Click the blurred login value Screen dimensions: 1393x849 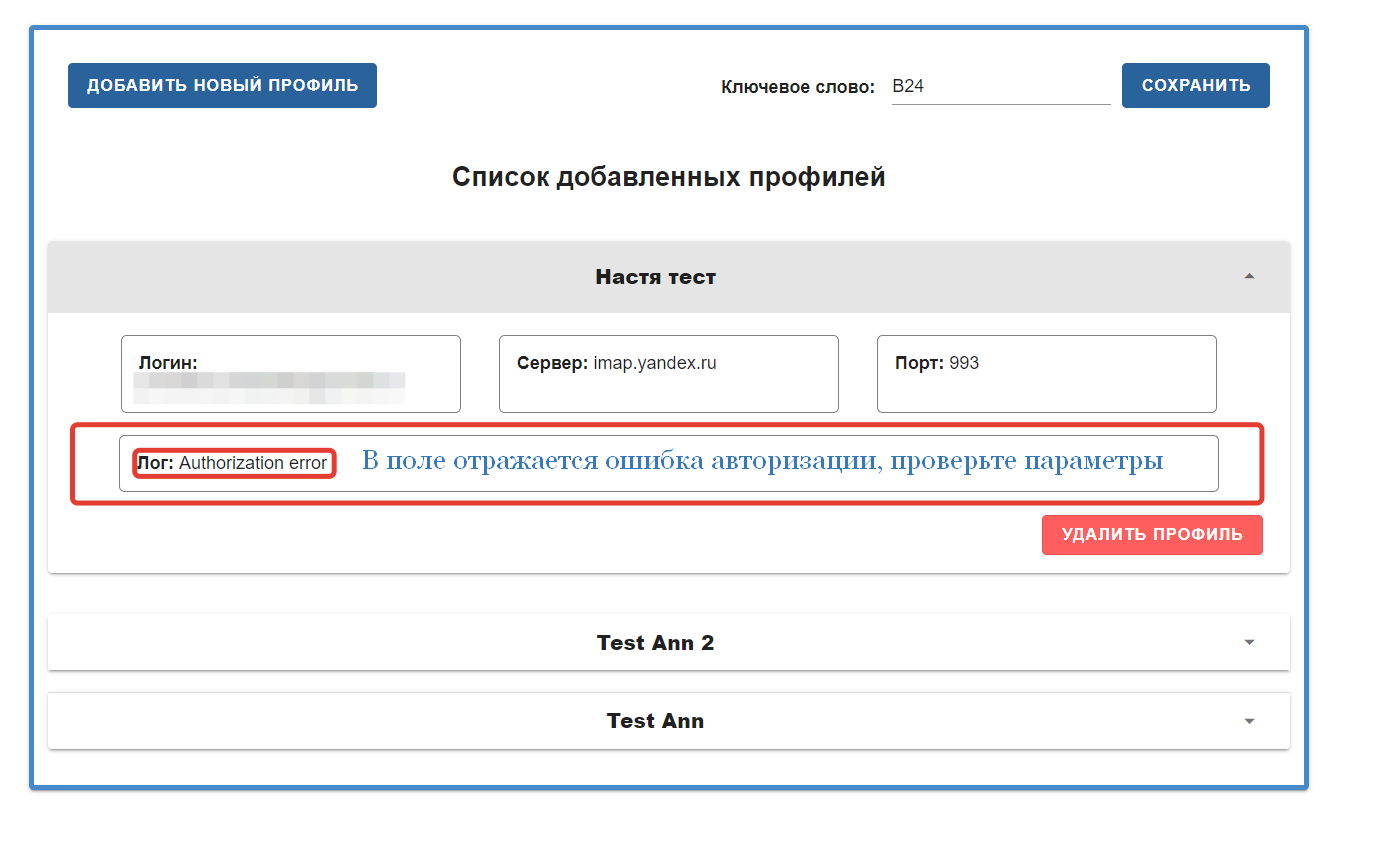[270, 388]
